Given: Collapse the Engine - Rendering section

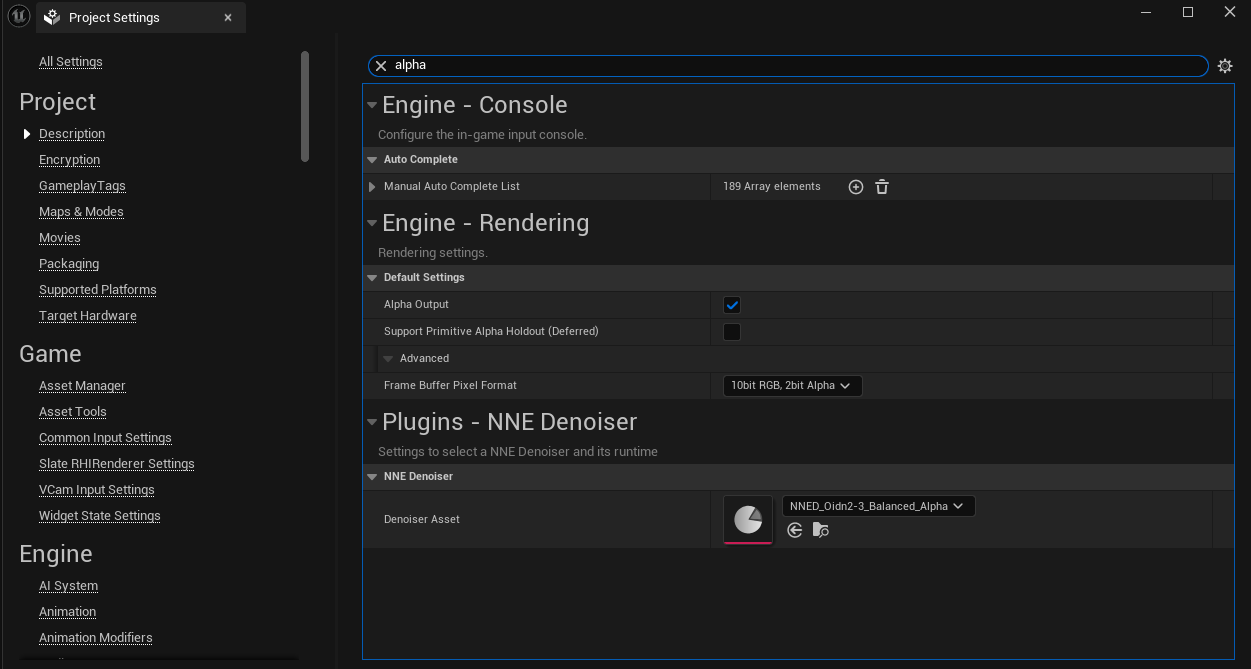Looking at the screenshot, I should tap(372, 224).
